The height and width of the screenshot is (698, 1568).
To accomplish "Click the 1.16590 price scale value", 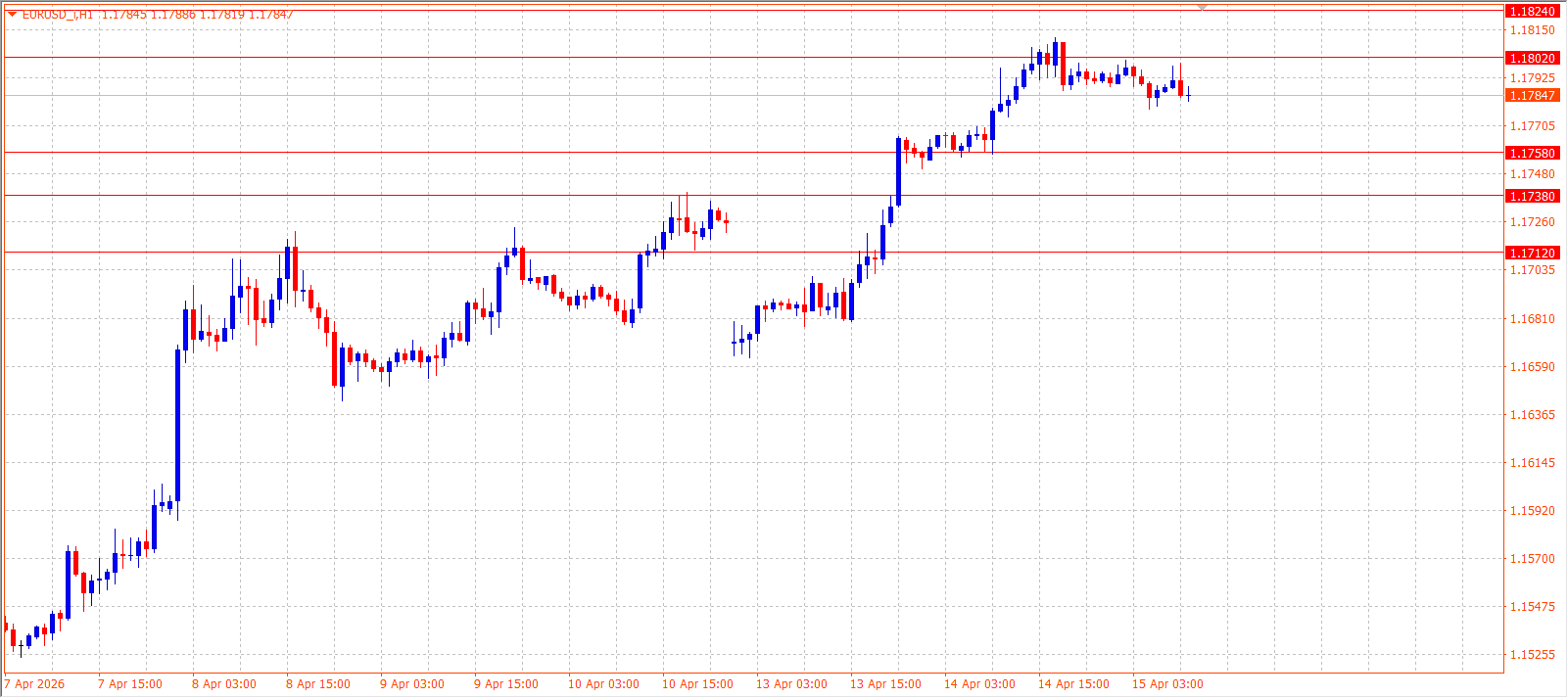I will click(1533, 367).
